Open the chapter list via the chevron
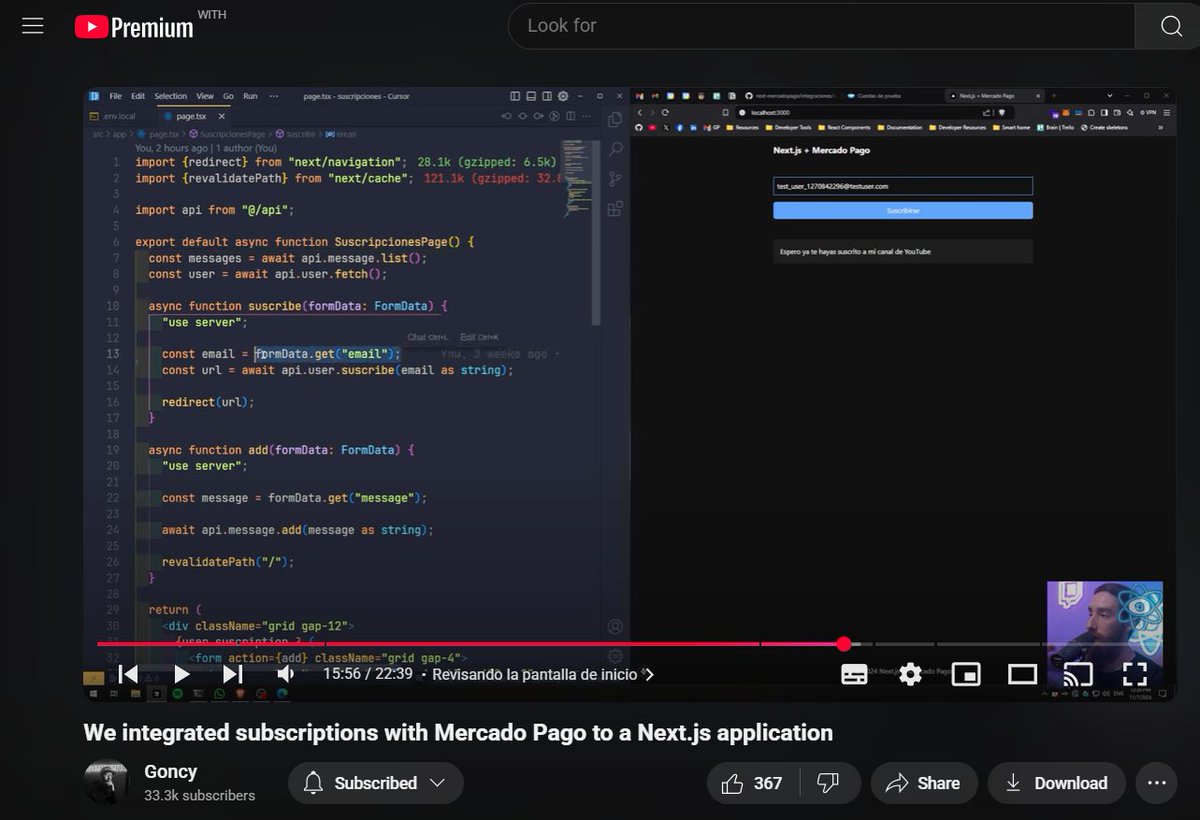 point(649,674)
